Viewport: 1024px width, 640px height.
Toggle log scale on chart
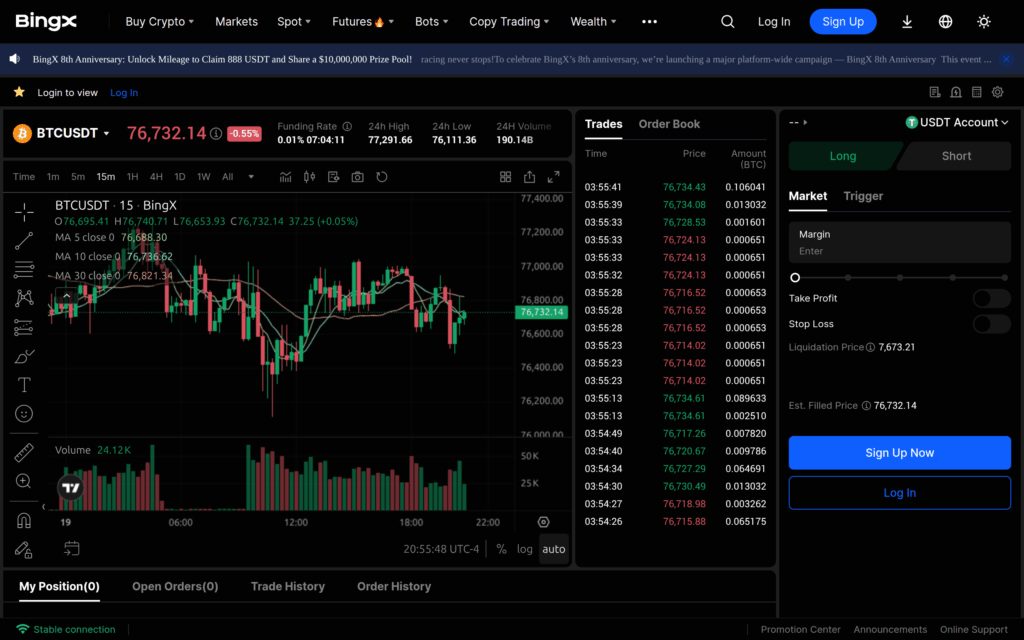(524, 549)
